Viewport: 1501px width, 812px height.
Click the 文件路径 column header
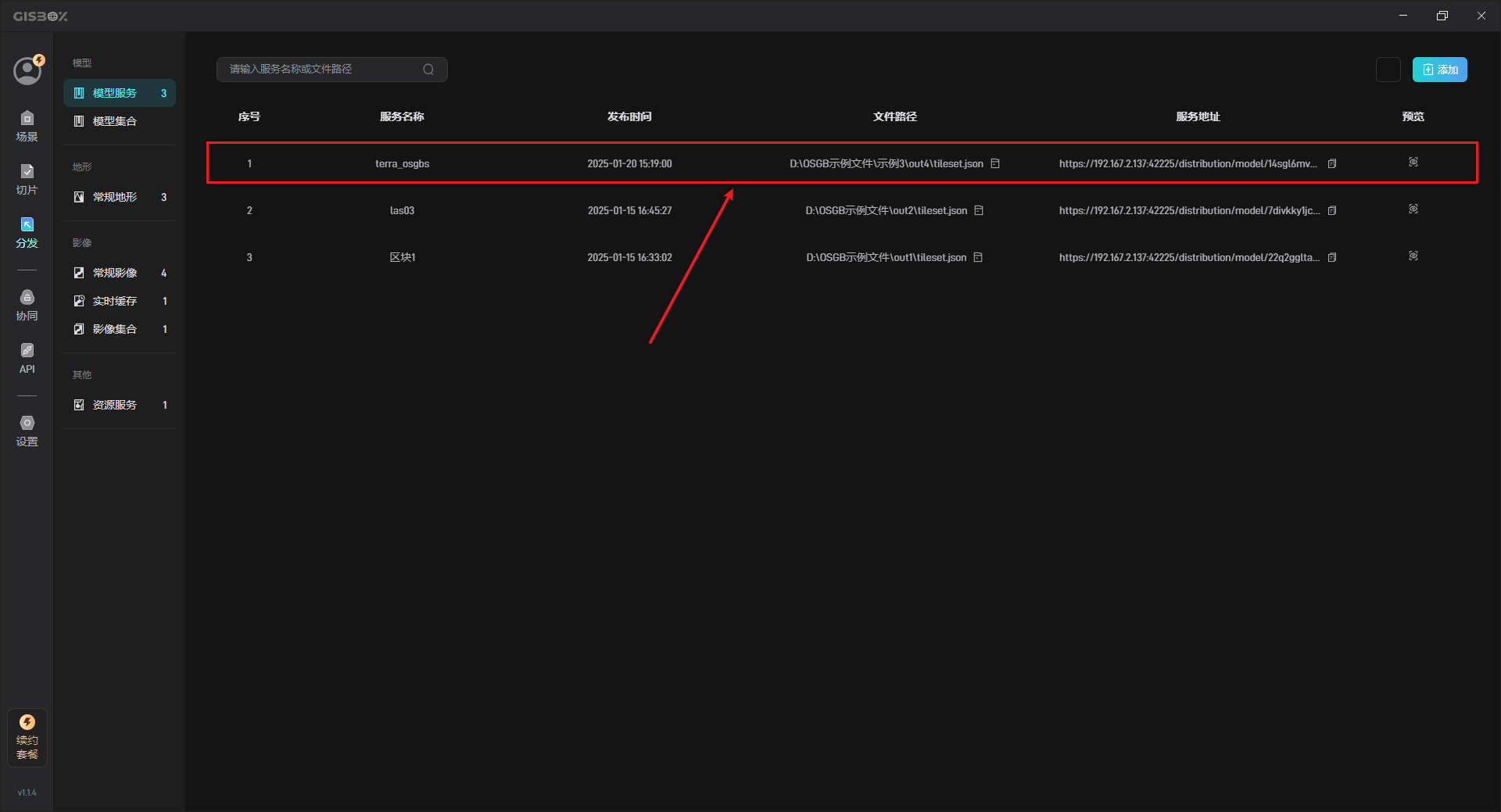click(895, 116)
